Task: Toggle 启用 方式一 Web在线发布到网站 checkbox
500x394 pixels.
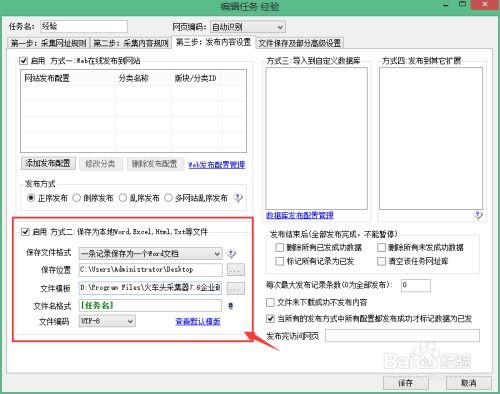Action: coord(23,61)
